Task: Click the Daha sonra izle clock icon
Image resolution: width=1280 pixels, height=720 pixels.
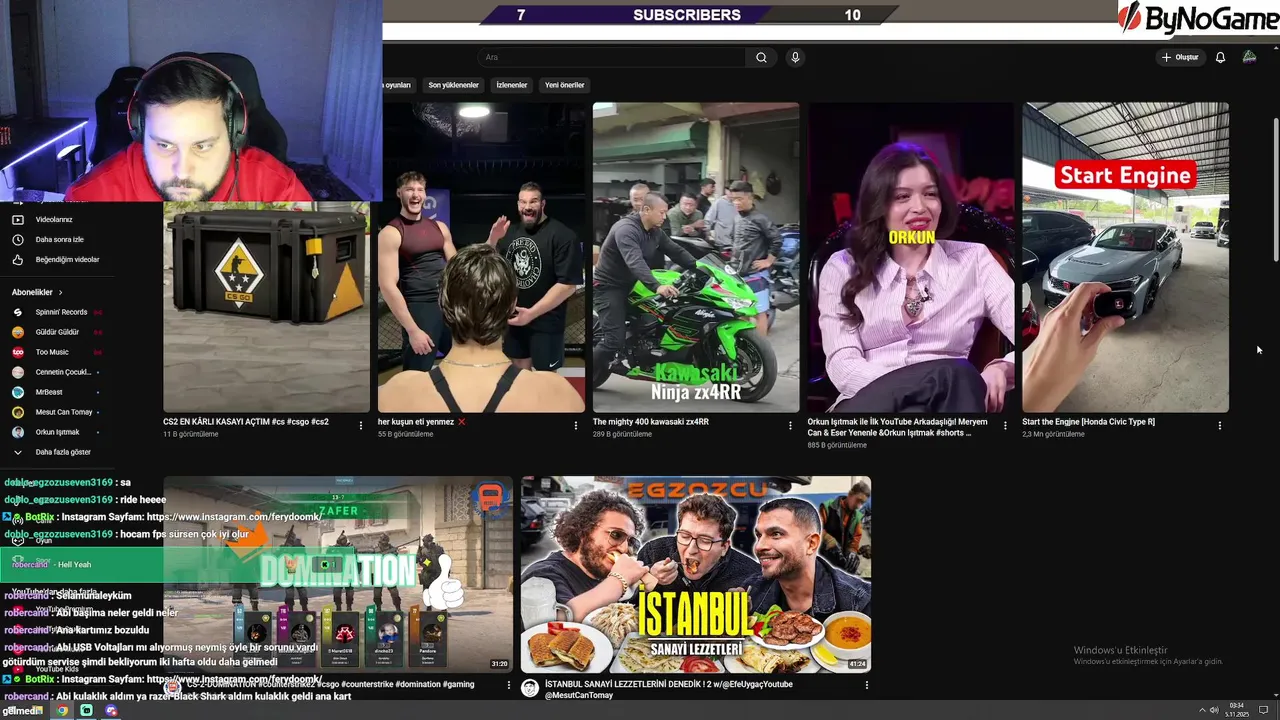Action: [x=17, y=239]
